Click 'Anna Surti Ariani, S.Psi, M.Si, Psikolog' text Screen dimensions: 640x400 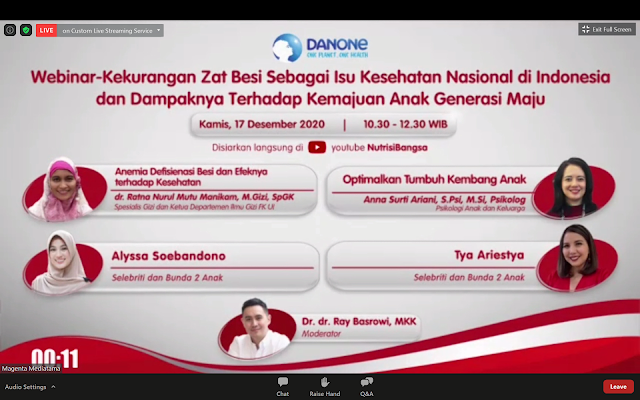pos(444,200)
